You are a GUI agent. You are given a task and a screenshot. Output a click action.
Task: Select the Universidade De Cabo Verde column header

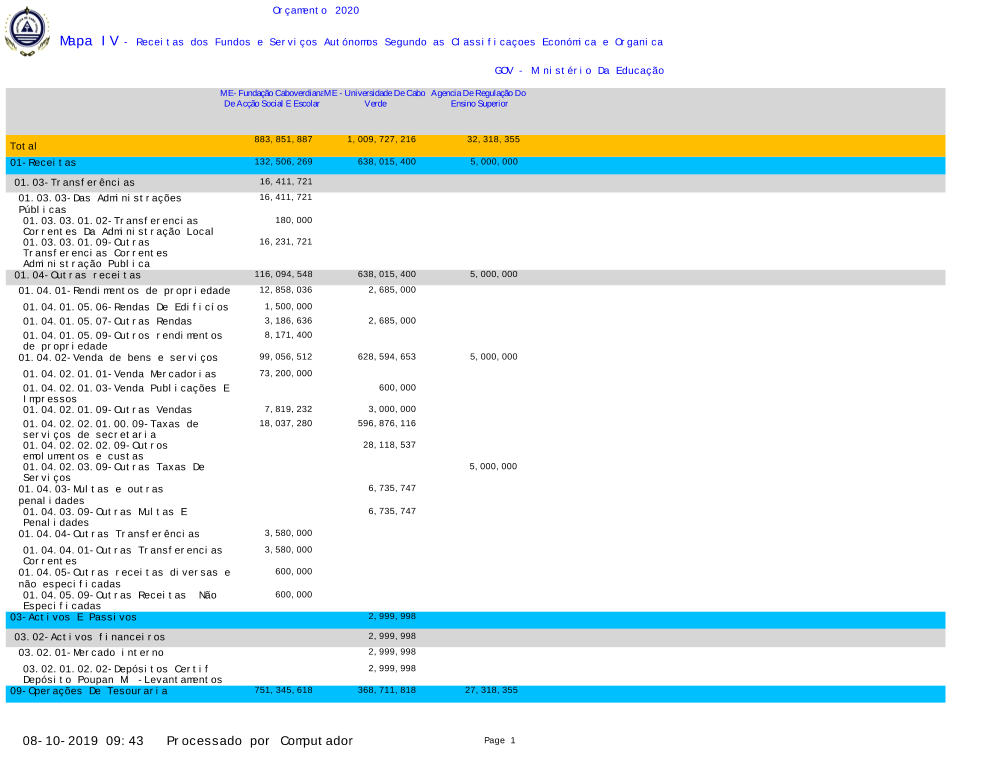tap(375, 98)
